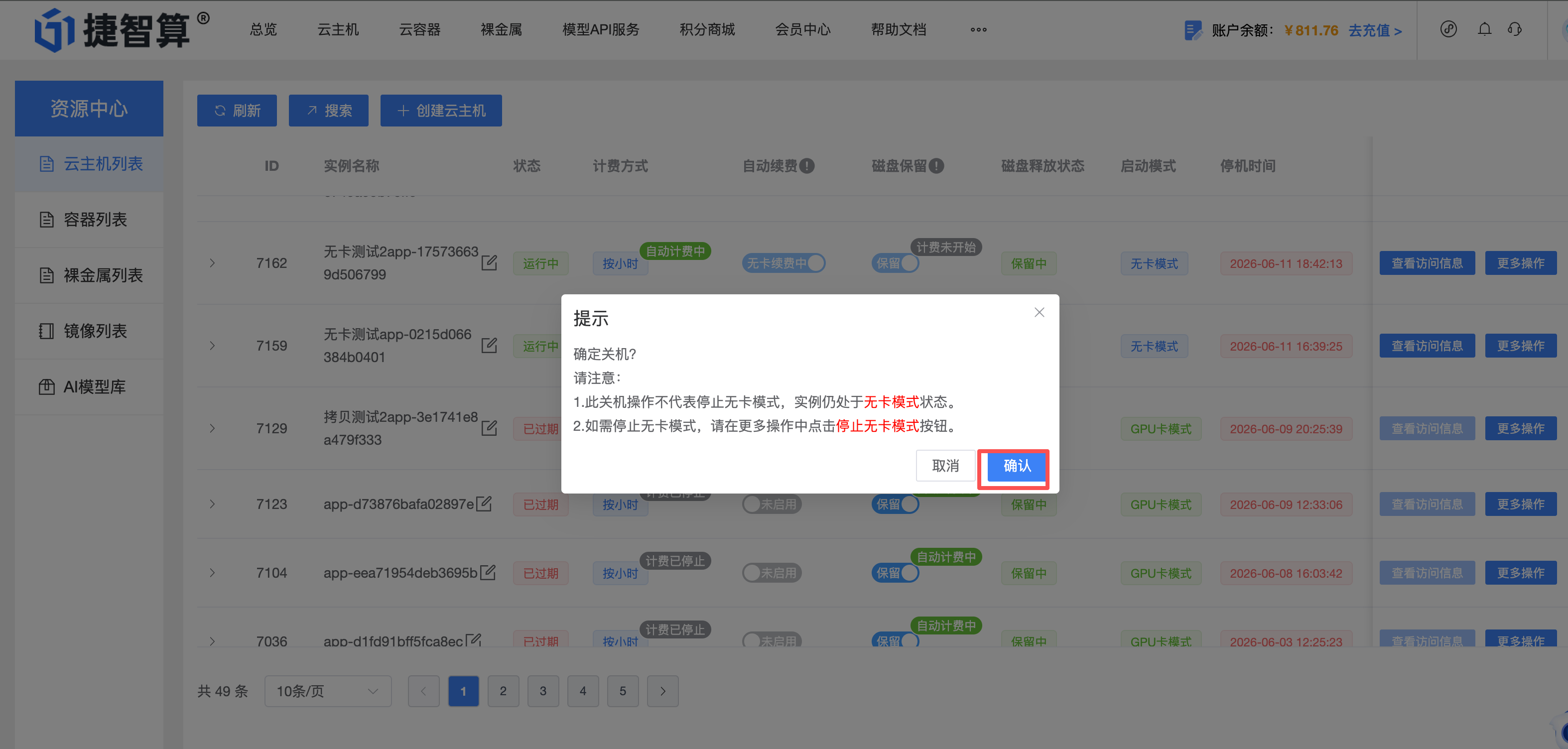Click the 搜索 search button

pyautogui.click(x=329, y=111)
